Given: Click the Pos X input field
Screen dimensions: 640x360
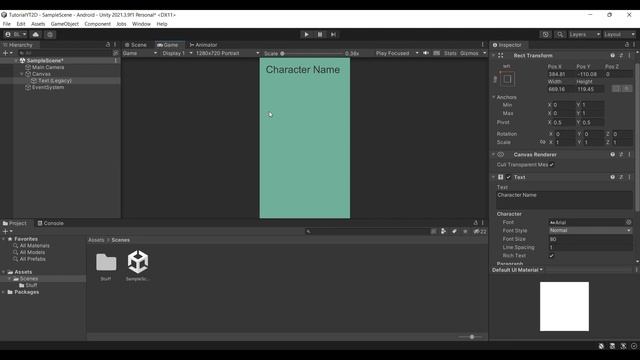Looking at the screenshot, I should click(x=561, y=74).
